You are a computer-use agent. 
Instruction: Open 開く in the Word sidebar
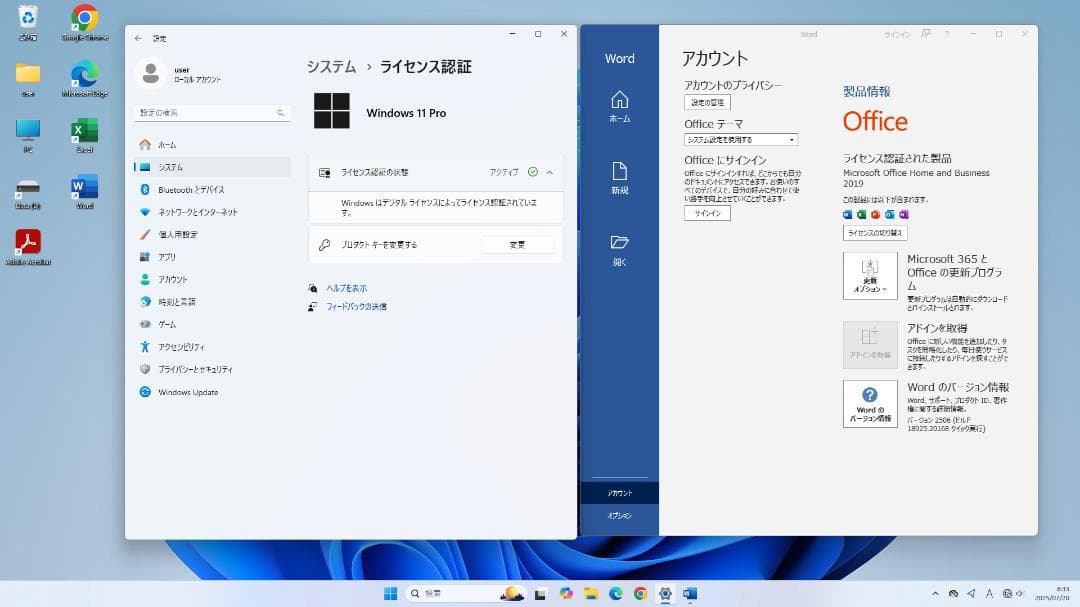[x=620, y=248]
